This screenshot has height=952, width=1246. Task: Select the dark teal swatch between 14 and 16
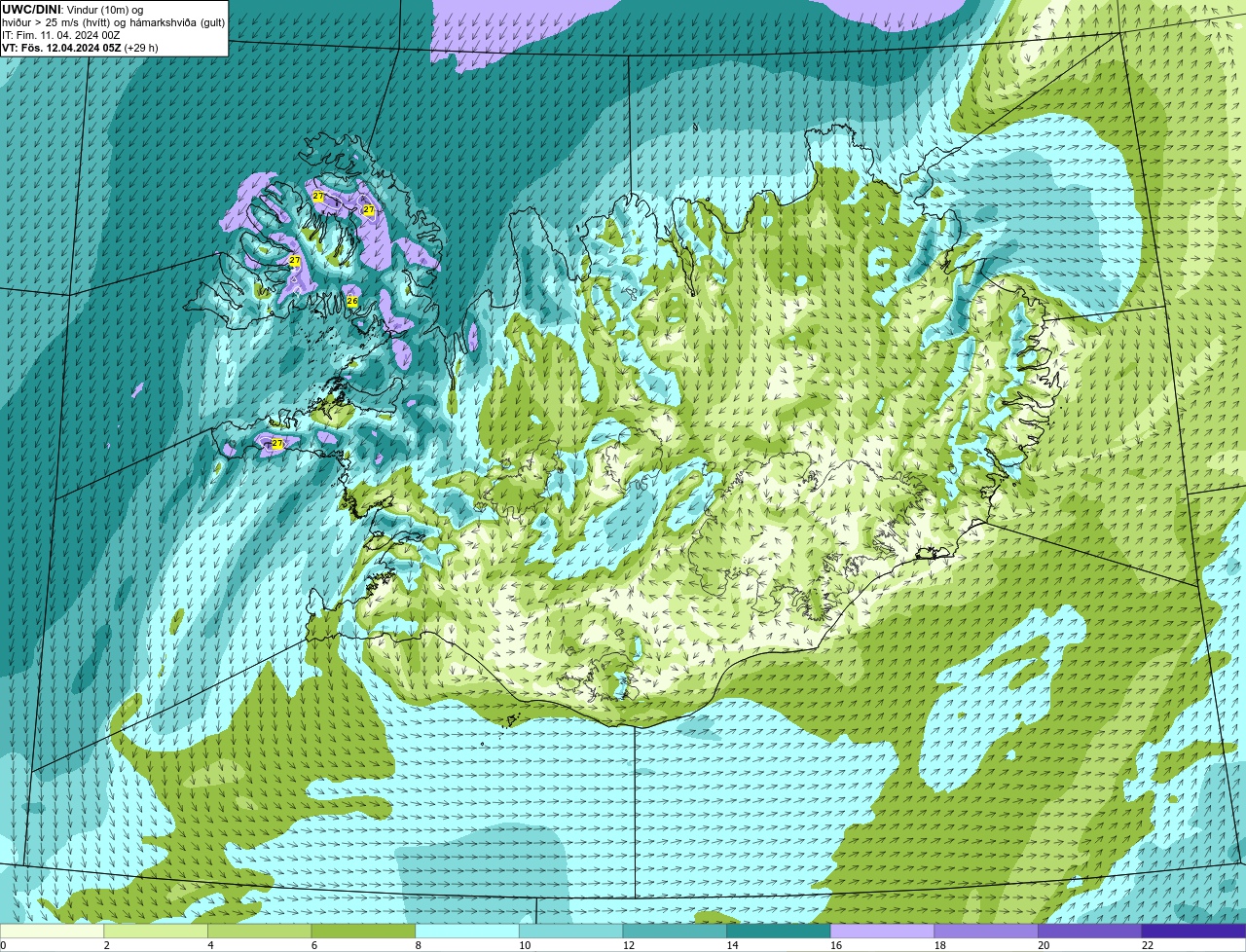[779, 931]
